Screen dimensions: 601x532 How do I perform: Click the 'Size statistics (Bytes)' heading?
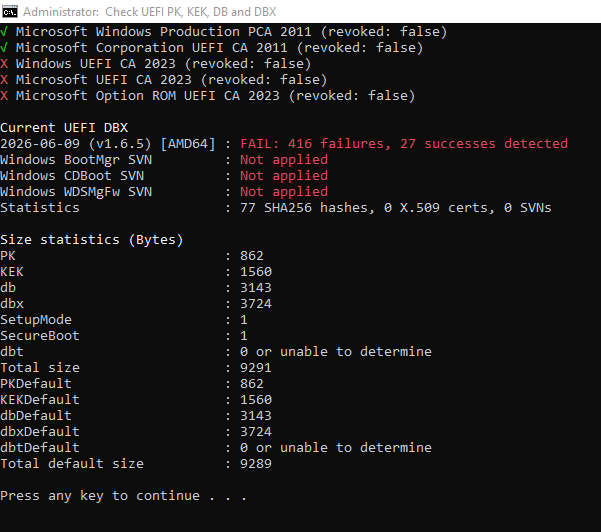92,240
